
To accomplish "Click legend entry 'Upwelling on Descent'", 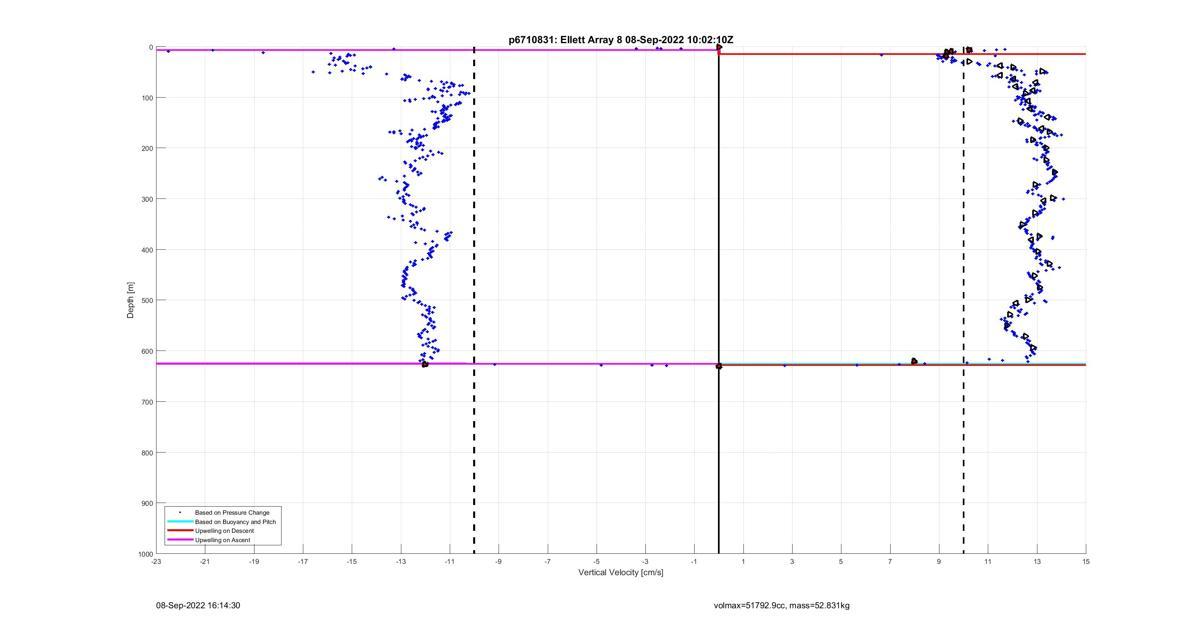I will pos(225,531).
